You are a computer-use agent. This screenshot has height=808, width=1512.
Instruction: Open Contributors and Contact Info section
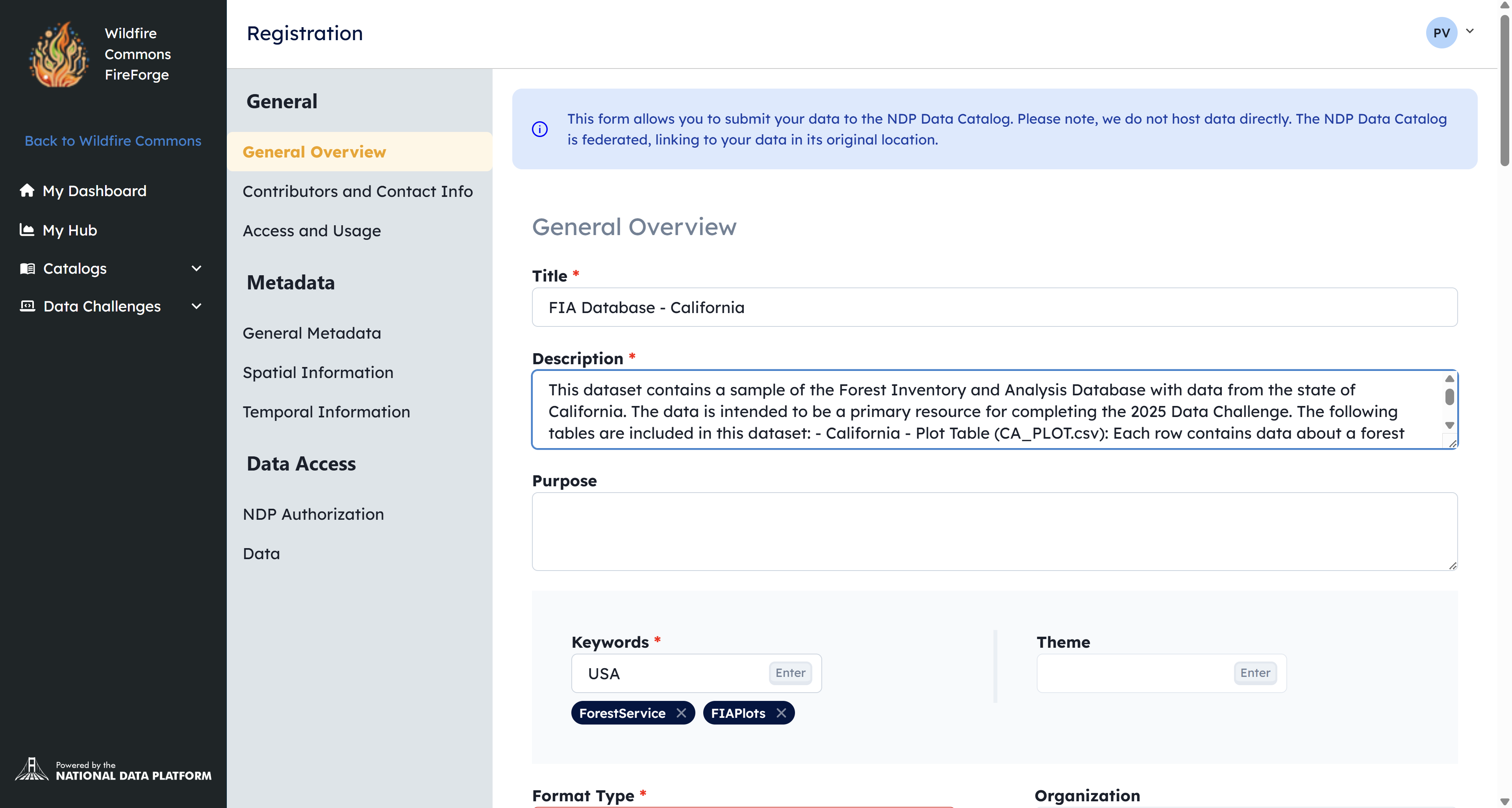[358, 191]
